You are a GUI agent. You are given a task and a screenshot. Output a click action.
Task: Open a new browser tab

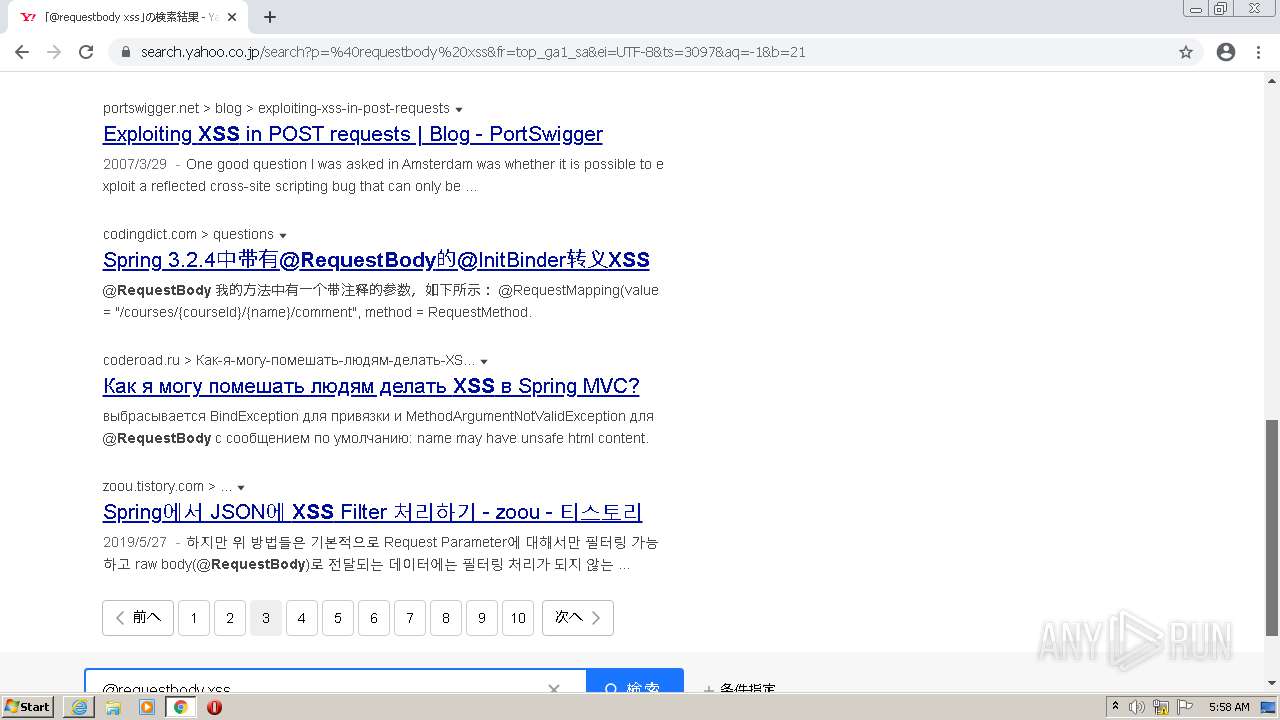click(x=270, y=17)
